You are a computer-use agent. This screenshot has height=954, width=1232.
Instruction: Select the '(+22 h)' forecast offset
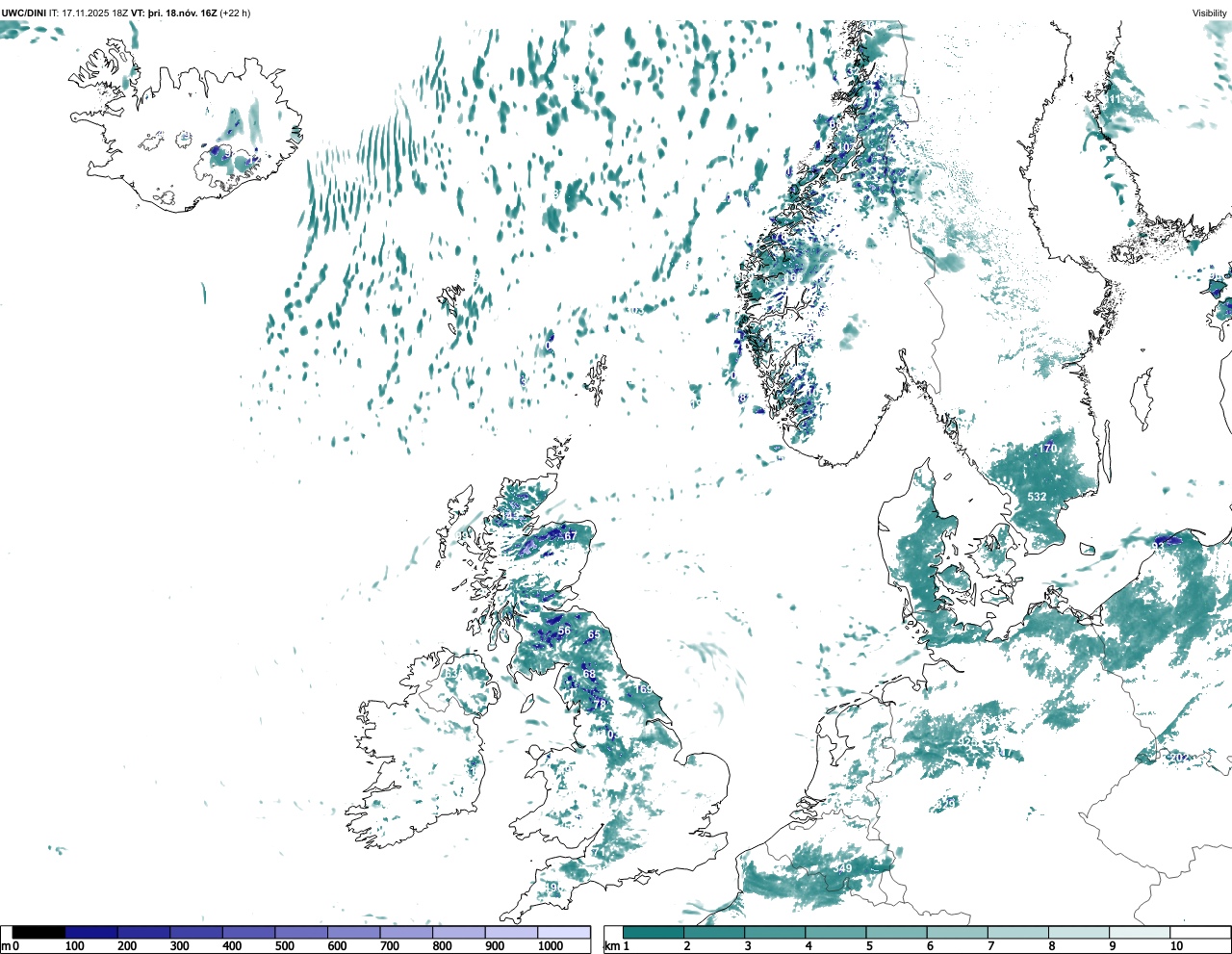[236, 13]
